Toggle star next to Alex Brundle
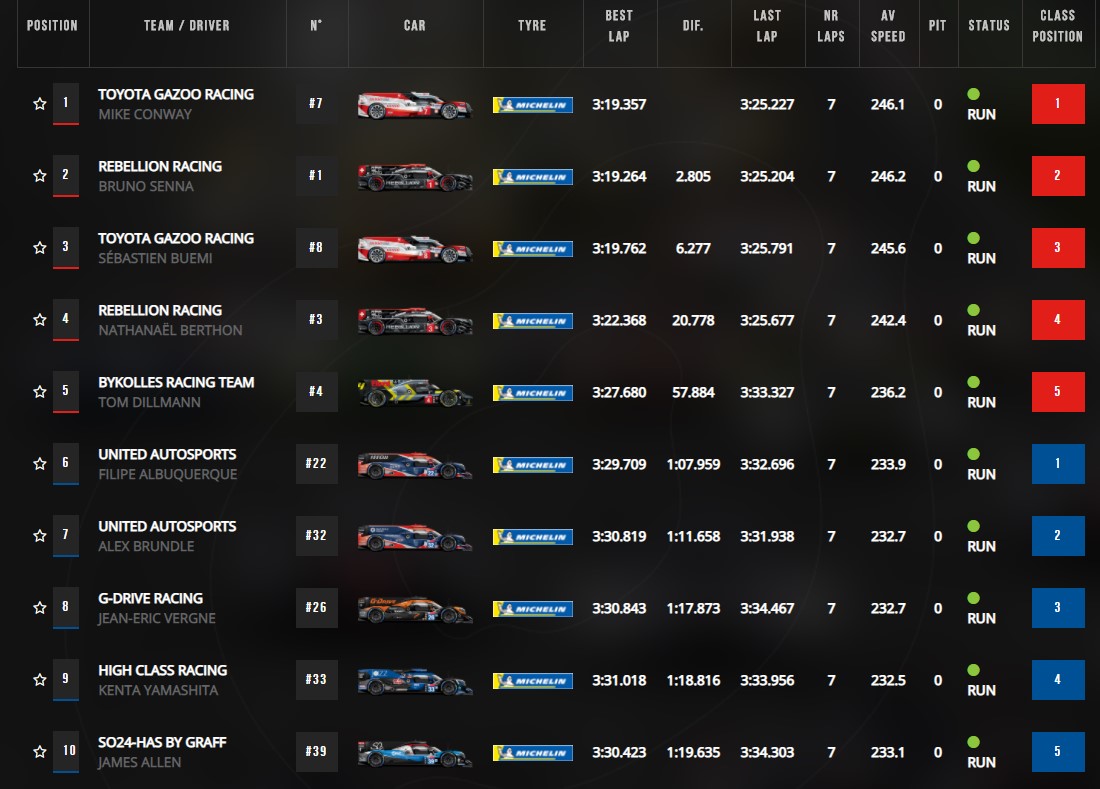Viewport: 1100px width, 789px height. click(40, 536)
